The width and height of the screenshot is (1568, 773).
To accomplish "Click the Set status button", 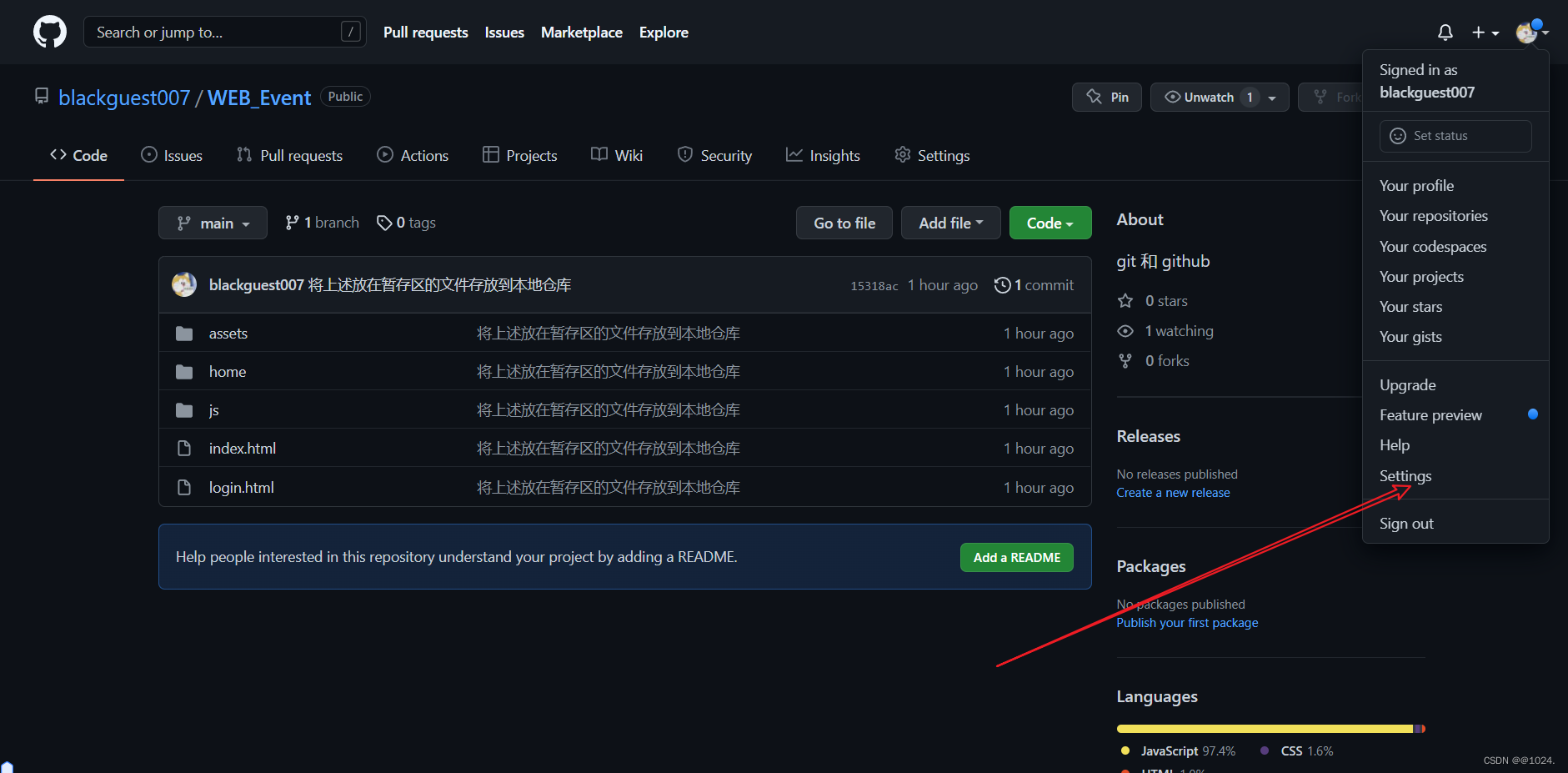I will pos(1455,136).
